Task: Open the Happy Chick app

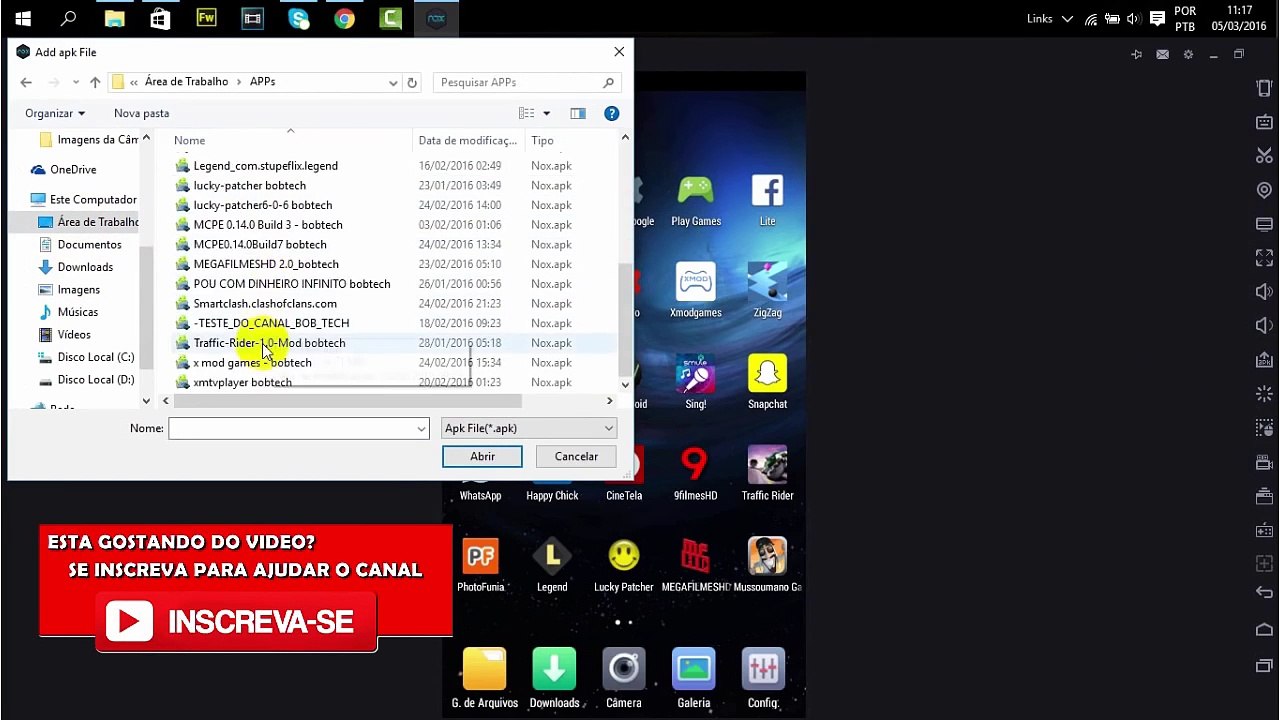Action: pyautogui.click(x=552, y=480)
